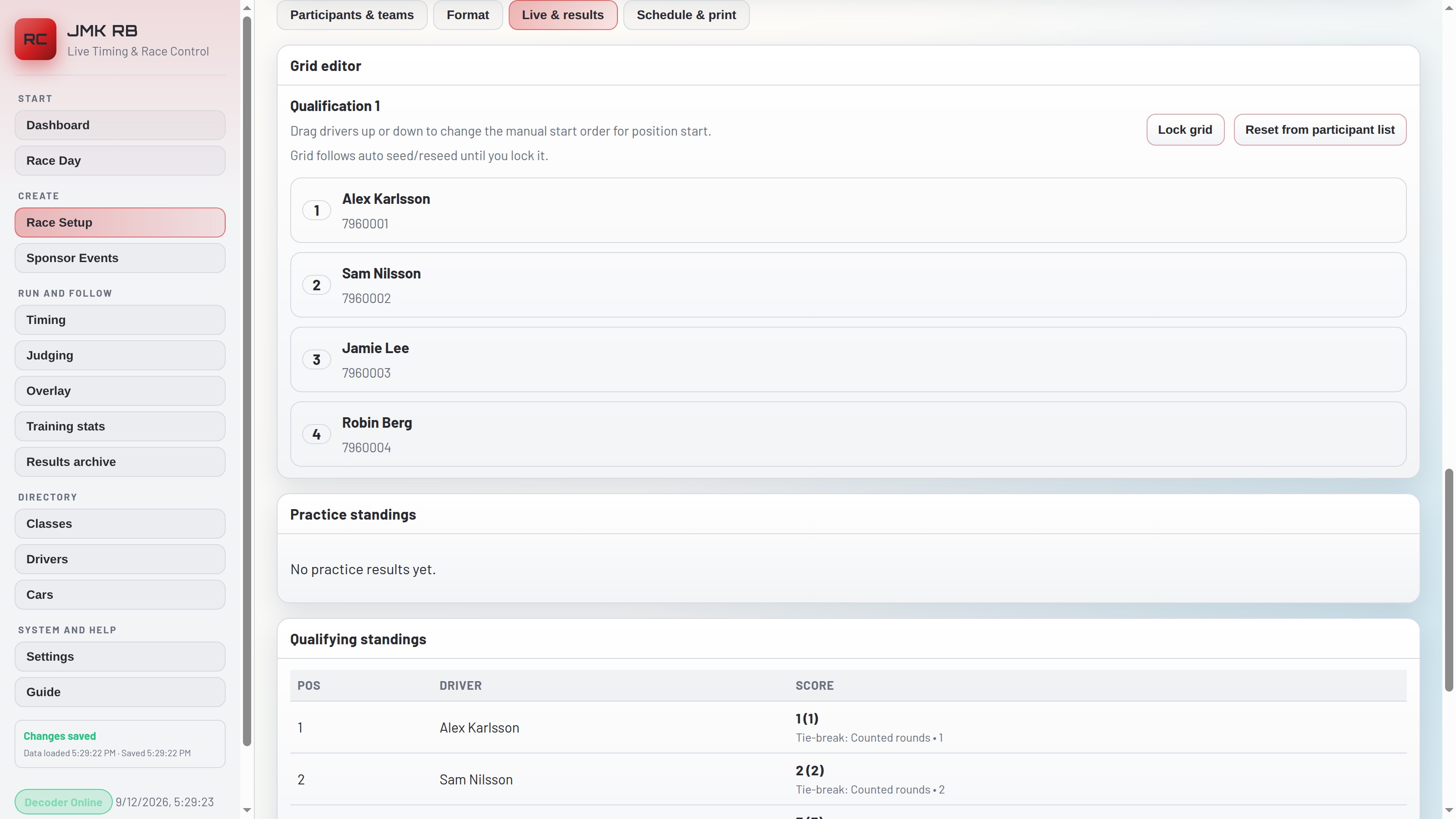Viewport: 1456px width, 819px height.
Task: Switch to Schedule & print tab
Action: [686, 15]
